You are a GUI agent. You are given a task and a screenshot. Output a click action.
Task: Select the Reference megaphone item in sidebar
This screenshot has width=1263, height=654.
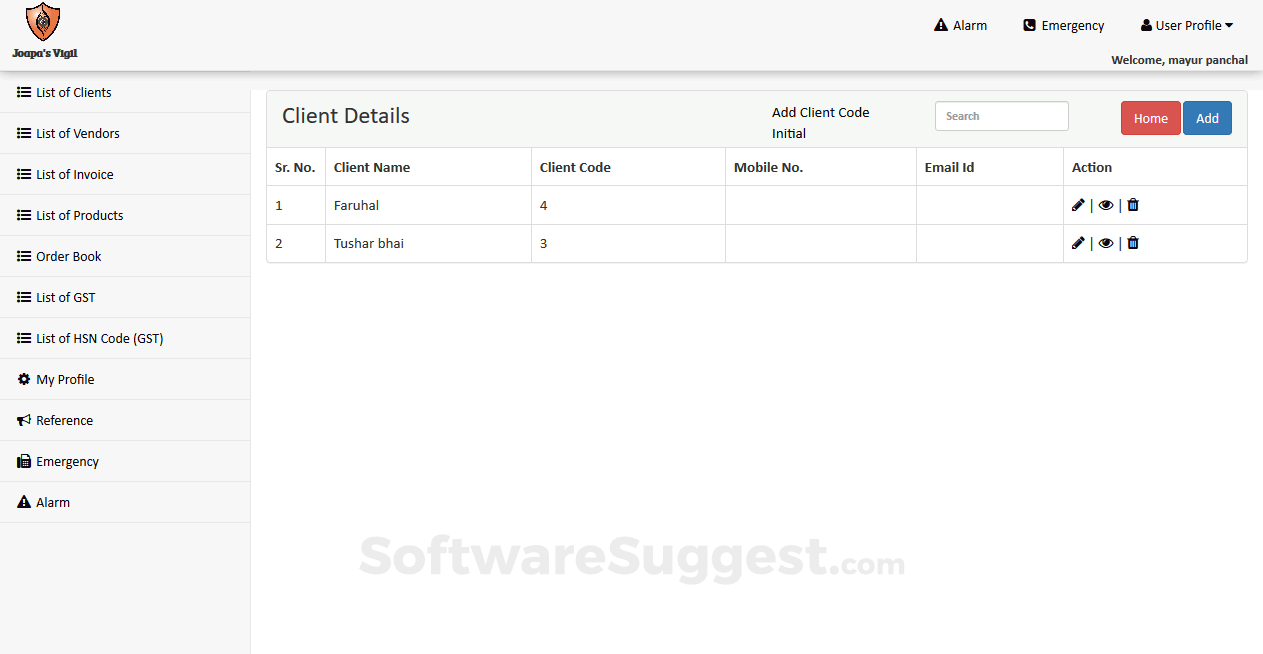click(x=64, y=421)
